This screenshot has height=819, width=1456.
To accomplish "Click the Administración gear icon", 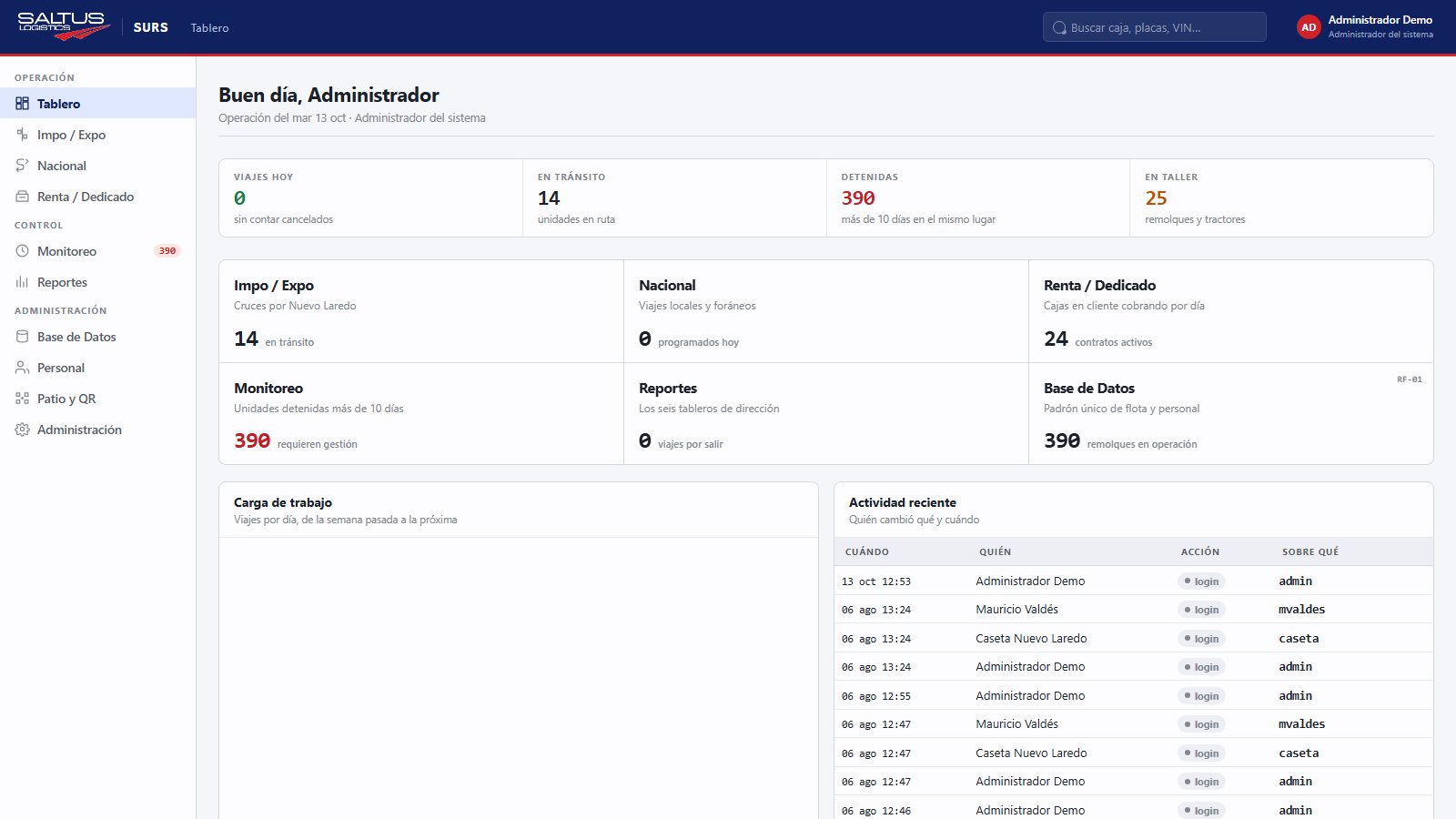I will pos(22,430).
